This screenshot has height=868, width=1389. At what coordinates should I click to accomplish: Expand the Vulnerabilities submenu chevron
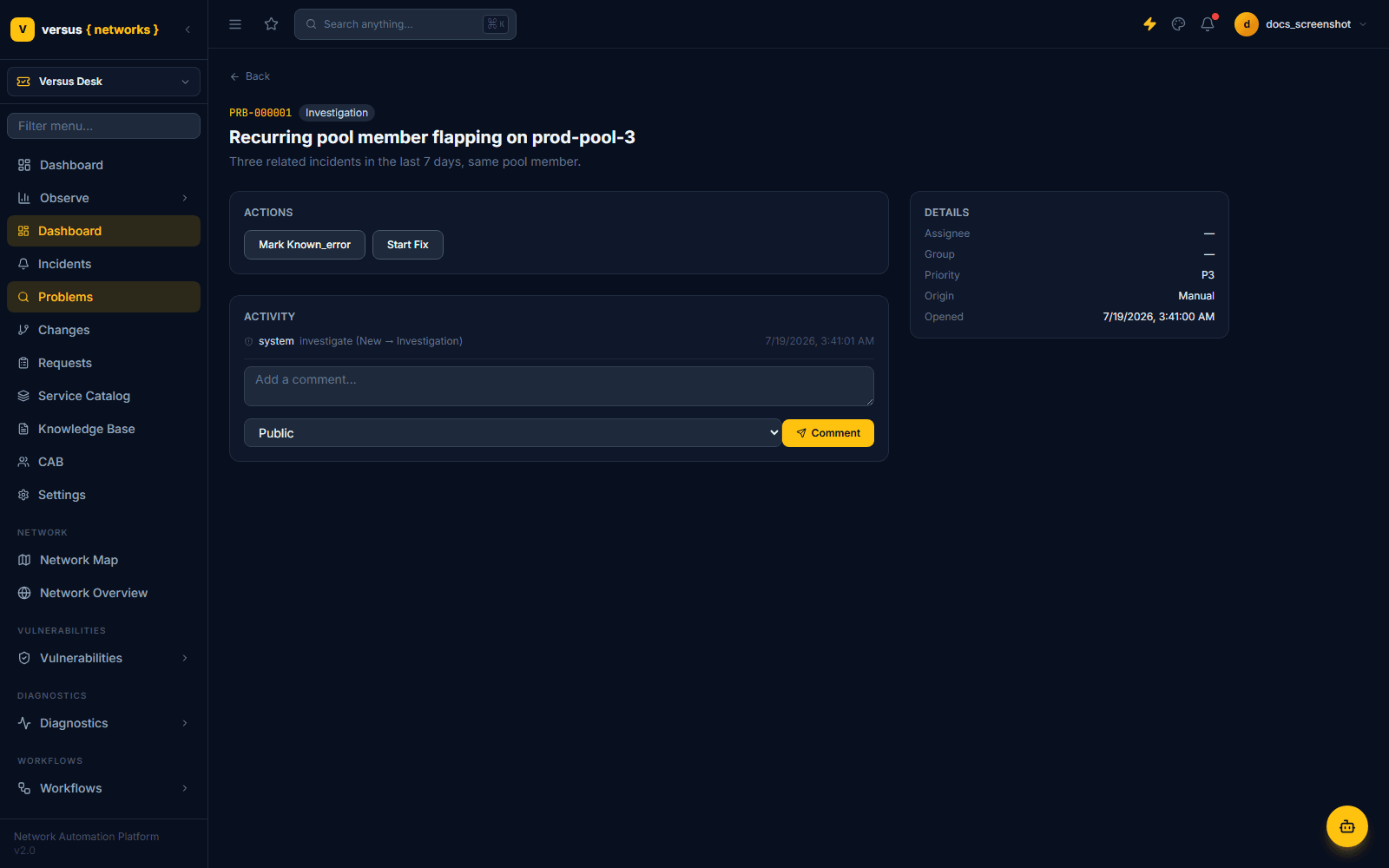(185, 658)
